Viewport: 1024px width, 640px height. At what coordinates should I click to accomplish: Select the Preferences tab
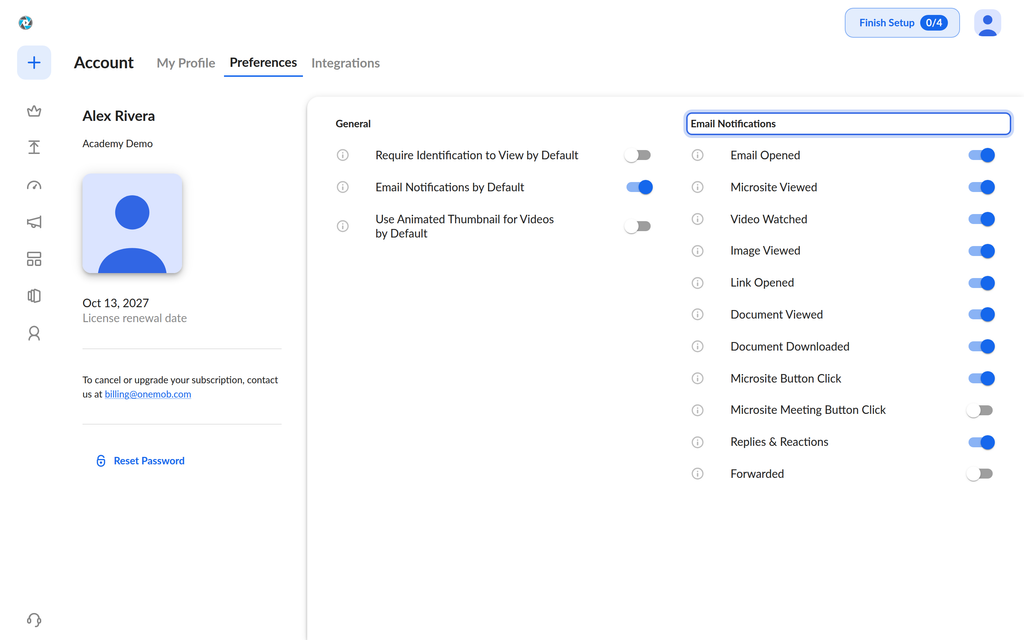tap(263, 63)
